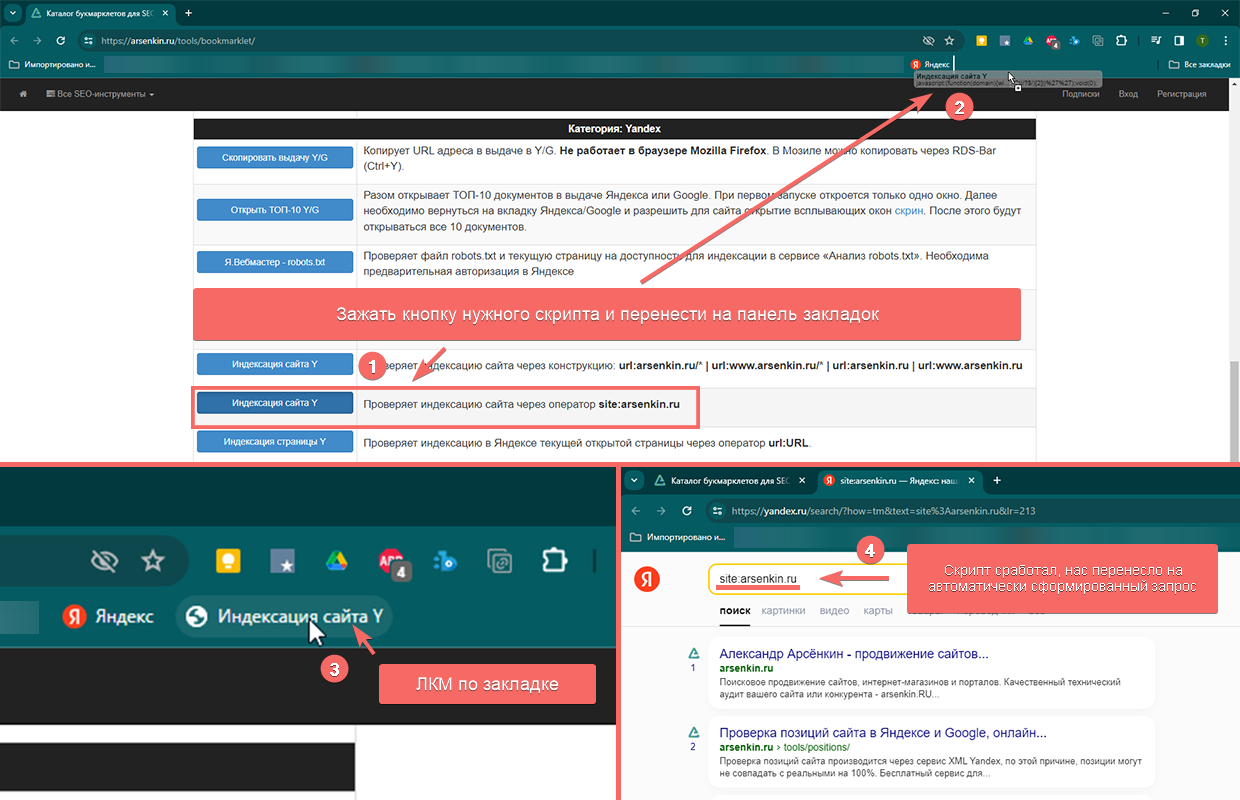Open the скрин link in the ТОП-10 description

910,212
